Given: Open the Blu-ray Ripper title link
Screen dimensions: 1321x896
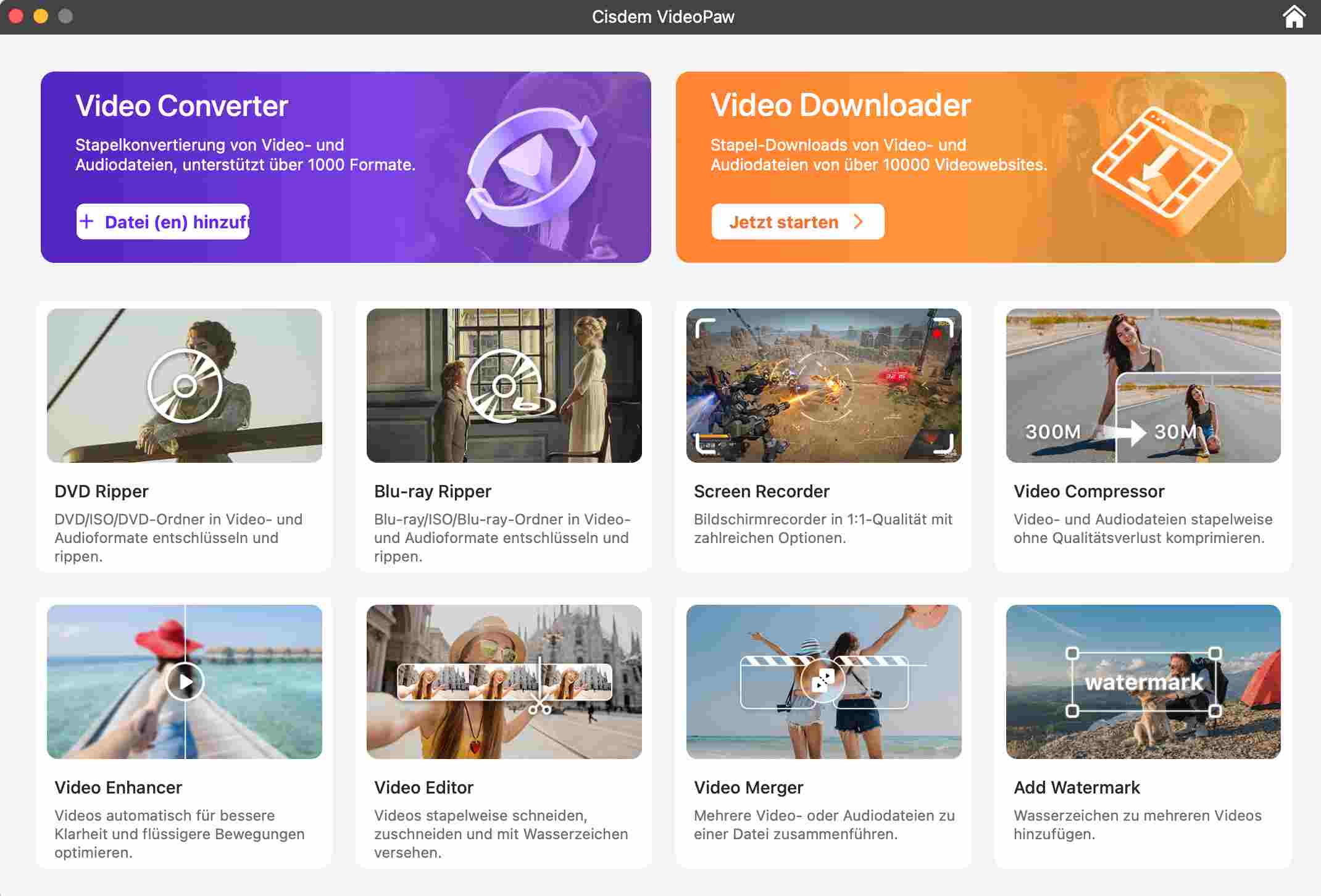Looking at the screenshot, I should 432,491.
